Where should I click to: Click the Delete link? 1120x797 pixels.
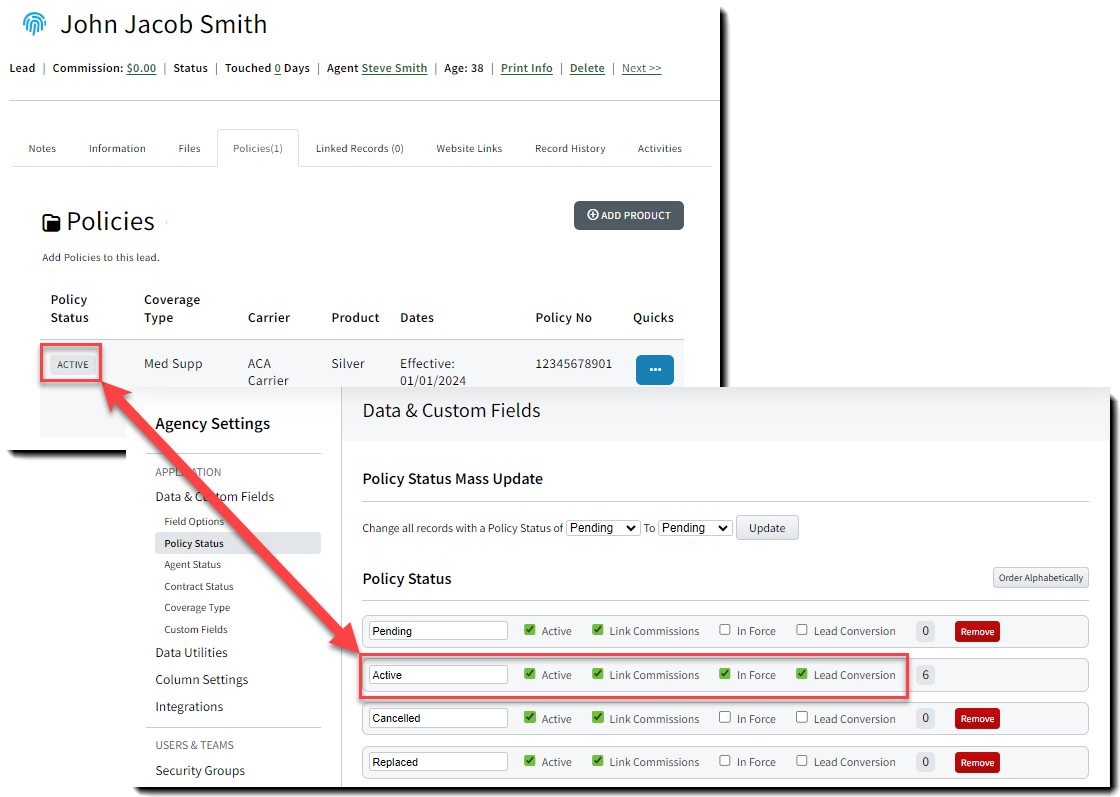coord(587,68)
